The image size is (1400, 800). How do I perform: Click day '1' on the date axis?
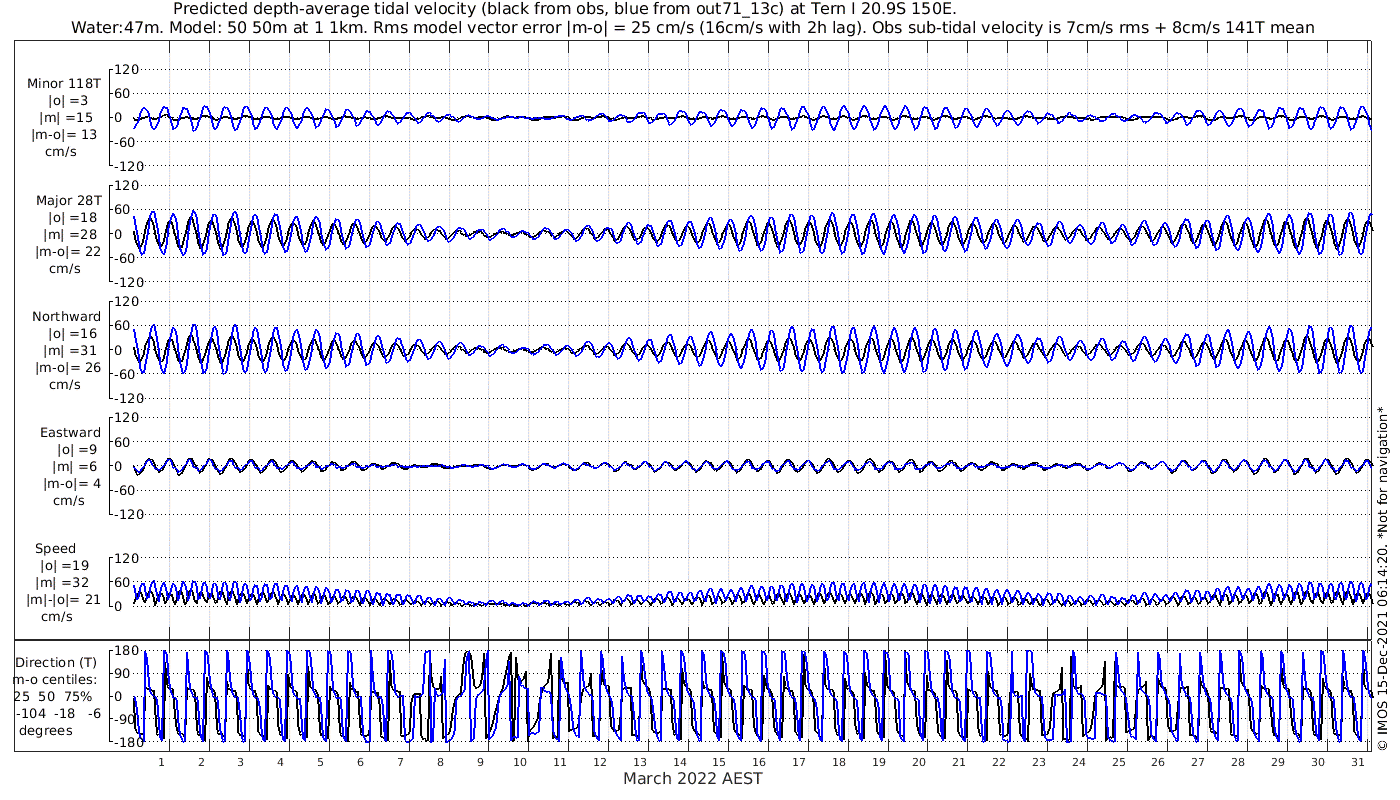click(161, 761)
